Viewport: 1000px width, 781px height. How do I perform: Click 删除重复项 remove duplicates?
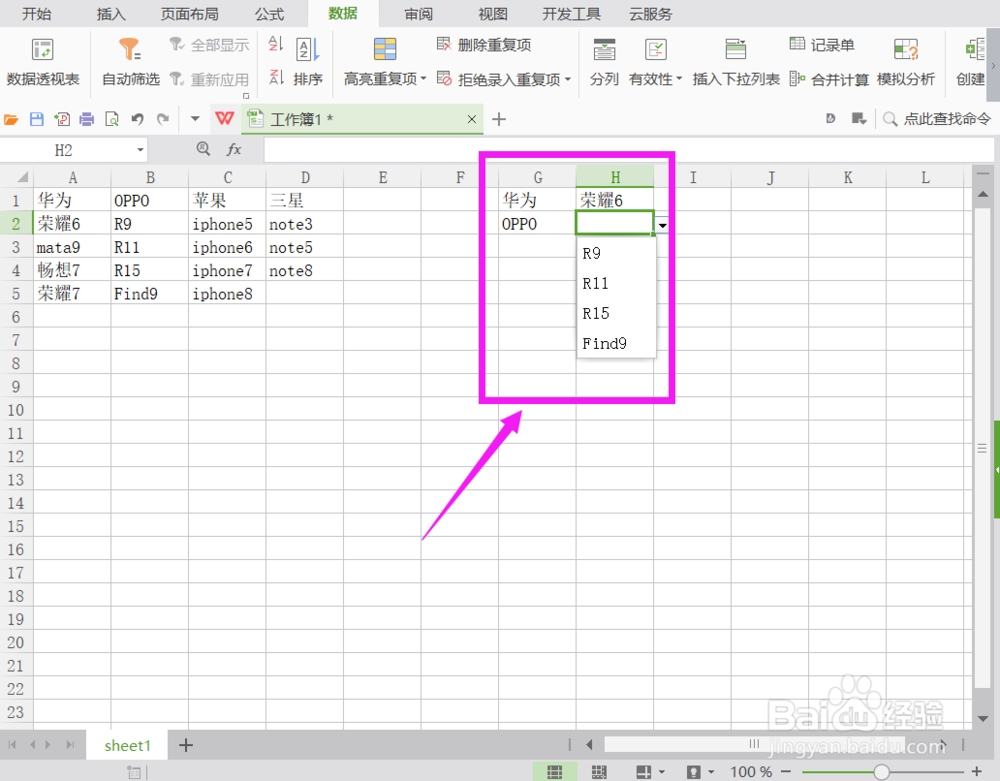(x=484, y=45)
